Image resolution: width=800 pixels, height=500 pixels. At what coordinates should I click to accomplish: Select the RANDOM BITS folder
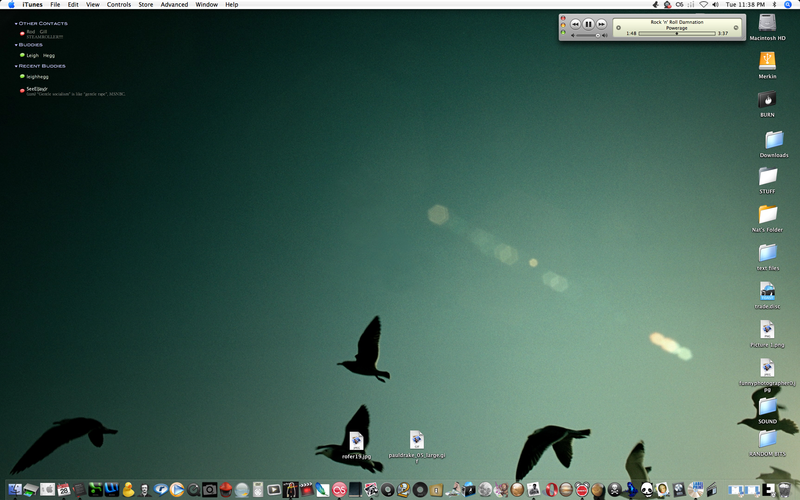click(767, 439)
